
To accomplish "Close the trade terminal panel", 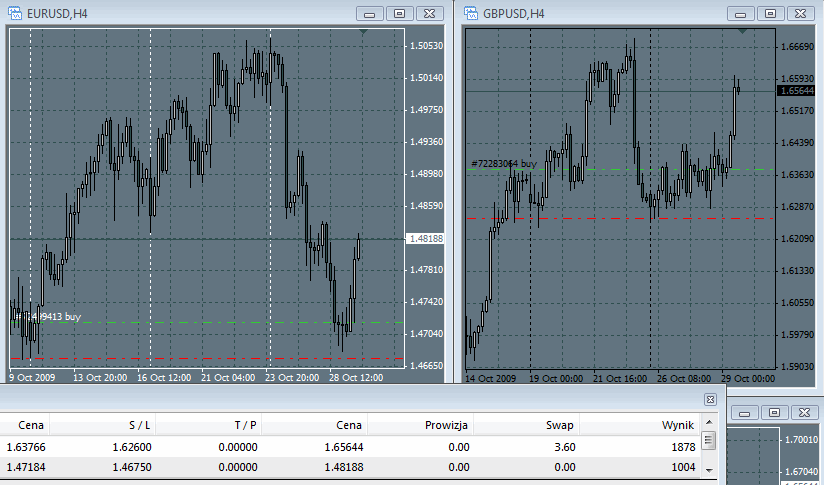I will 710,400.
